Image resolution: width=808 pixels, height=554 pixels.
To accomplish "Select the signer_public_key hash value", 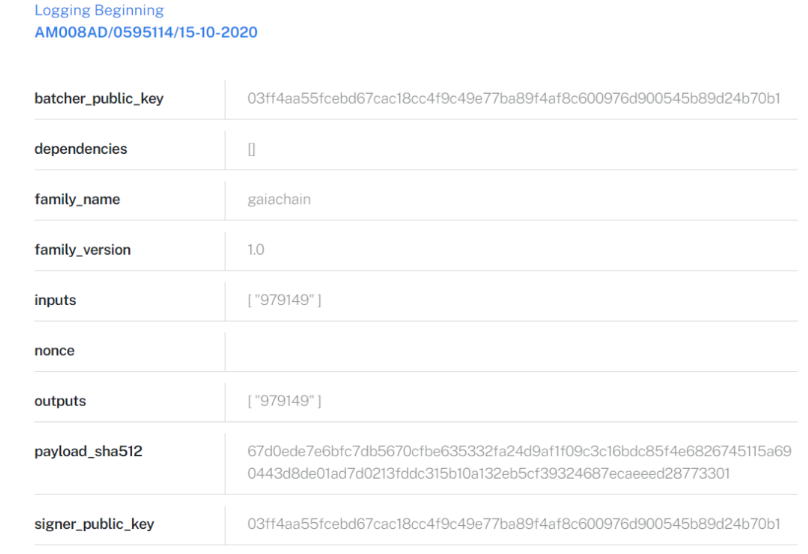I will (514, 524).
